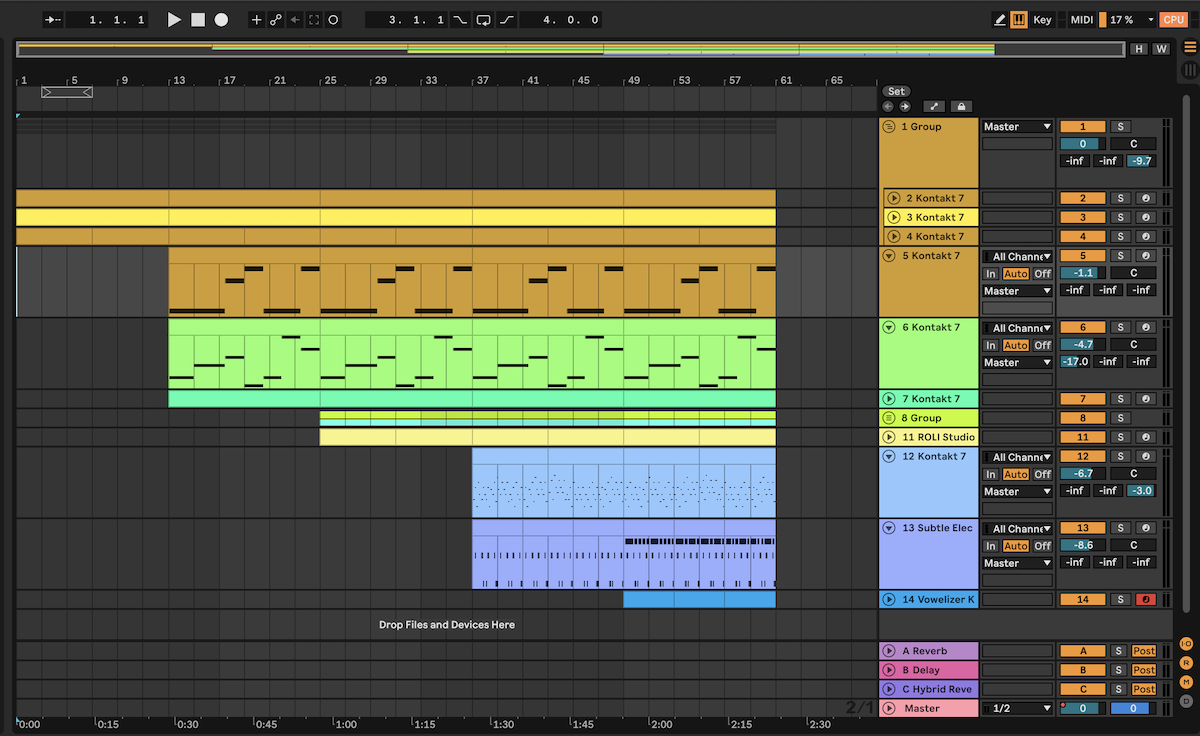Unfold the 8 Group track
1200x736 pixels.
click(889, 418)
